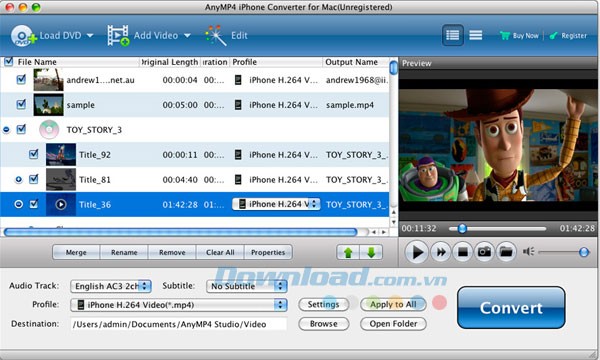This screenshot has height=360, width=600.
Task: Click the Clear All button
Action: (x=220, y=252)
